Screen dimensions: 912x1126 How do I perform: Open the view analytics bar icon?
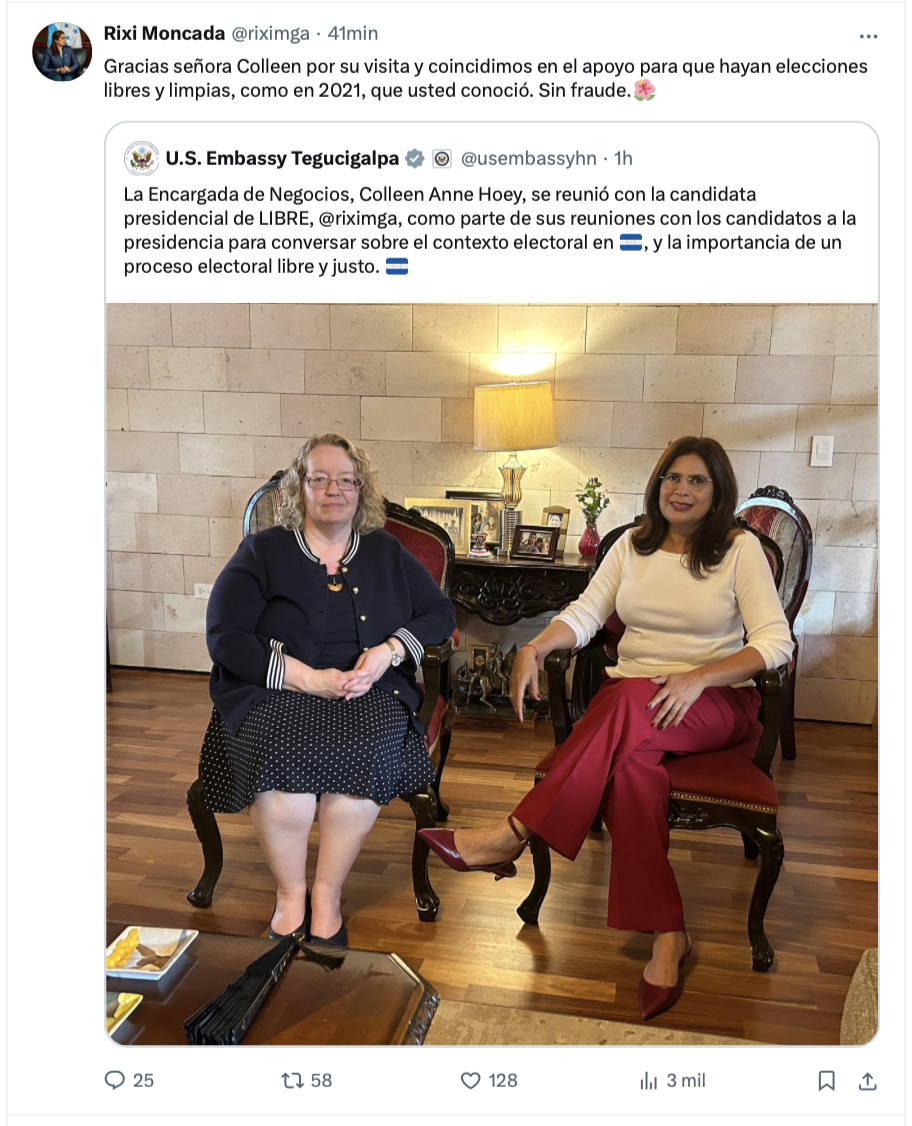(648, 1080)
